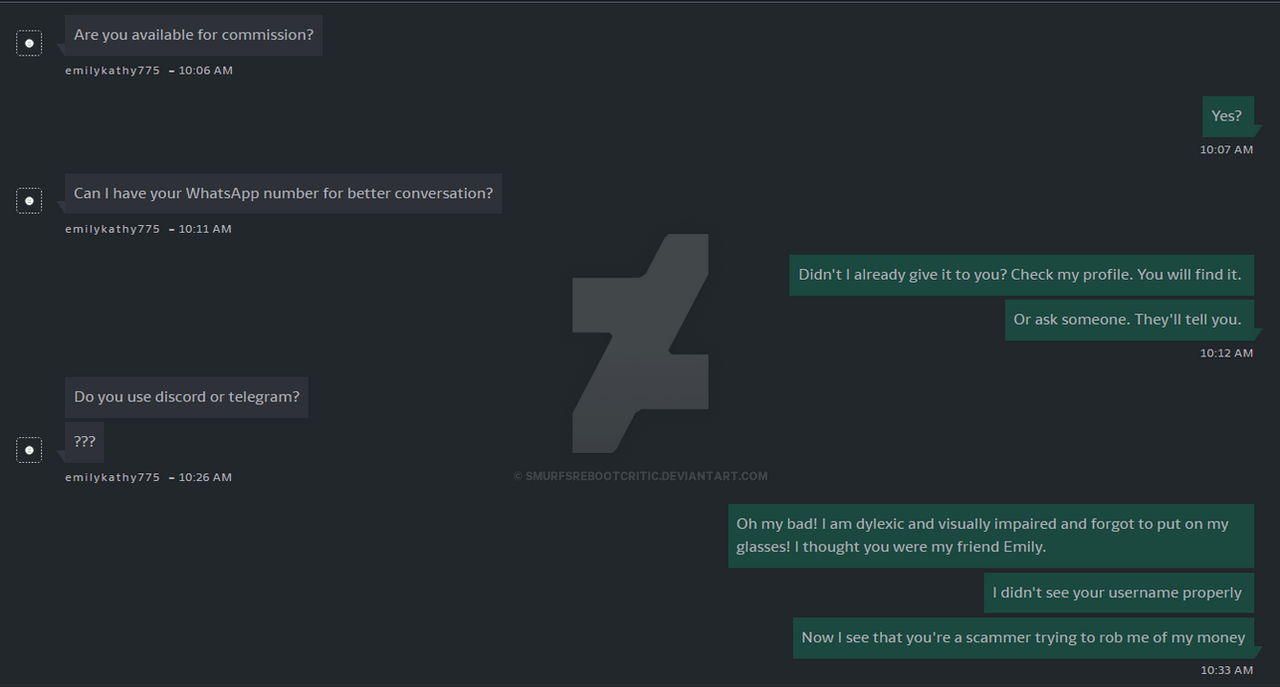This screenshot has width=1280, height=687.
Task: Select 'Can I have your WhatsApp number' message
Action: point(283,193)
